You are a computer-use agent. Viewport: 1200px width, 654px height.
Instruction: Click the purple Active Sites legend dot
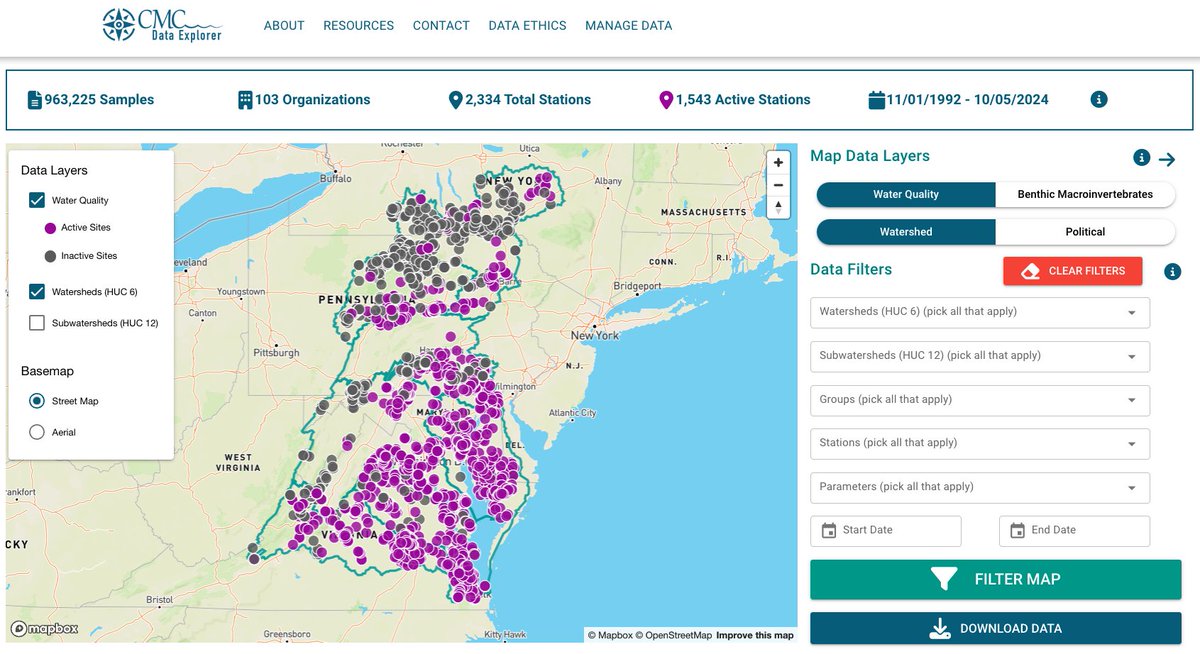tap(51, 228)
